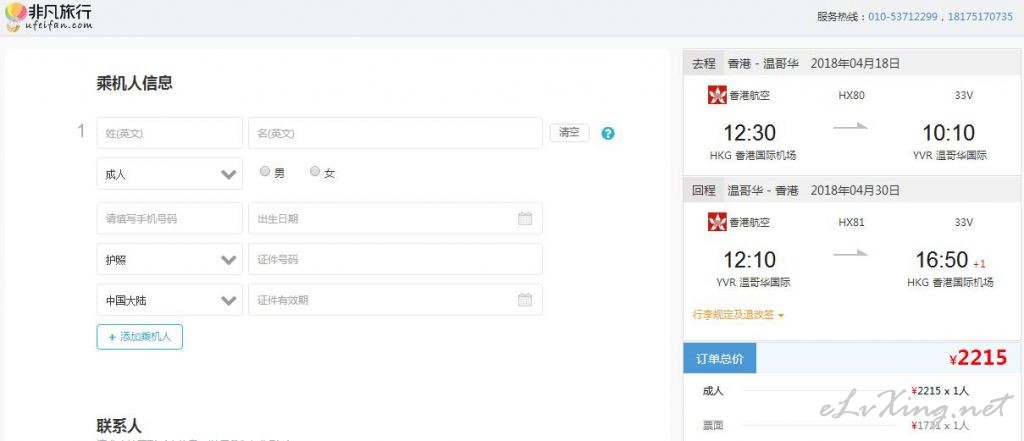1024x441 pixels.
Task: Open calendar icon in 证件有效期 field
Action: point(525,300)
